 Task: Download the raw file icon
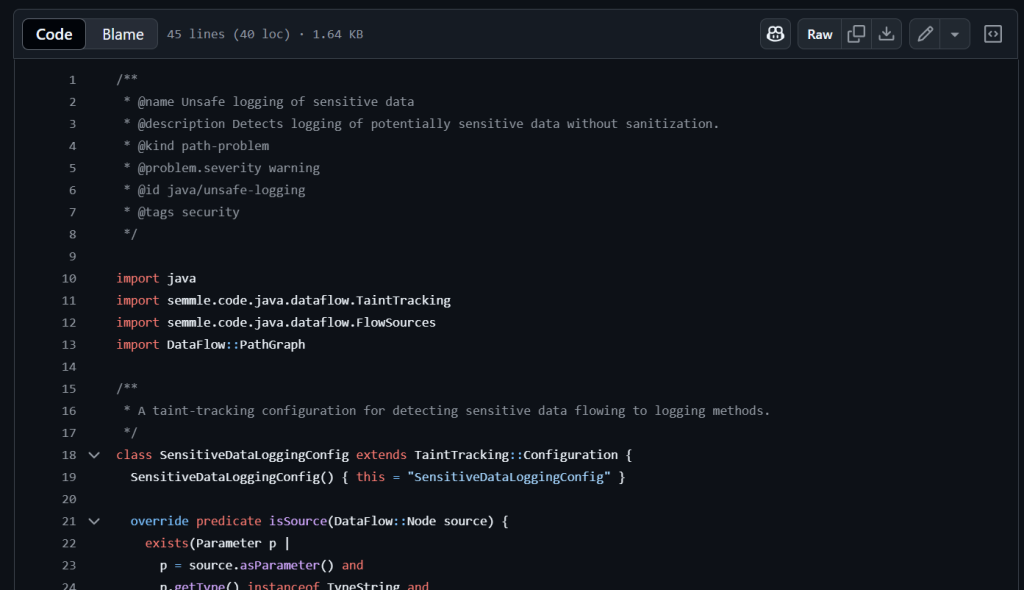[886, 34]
